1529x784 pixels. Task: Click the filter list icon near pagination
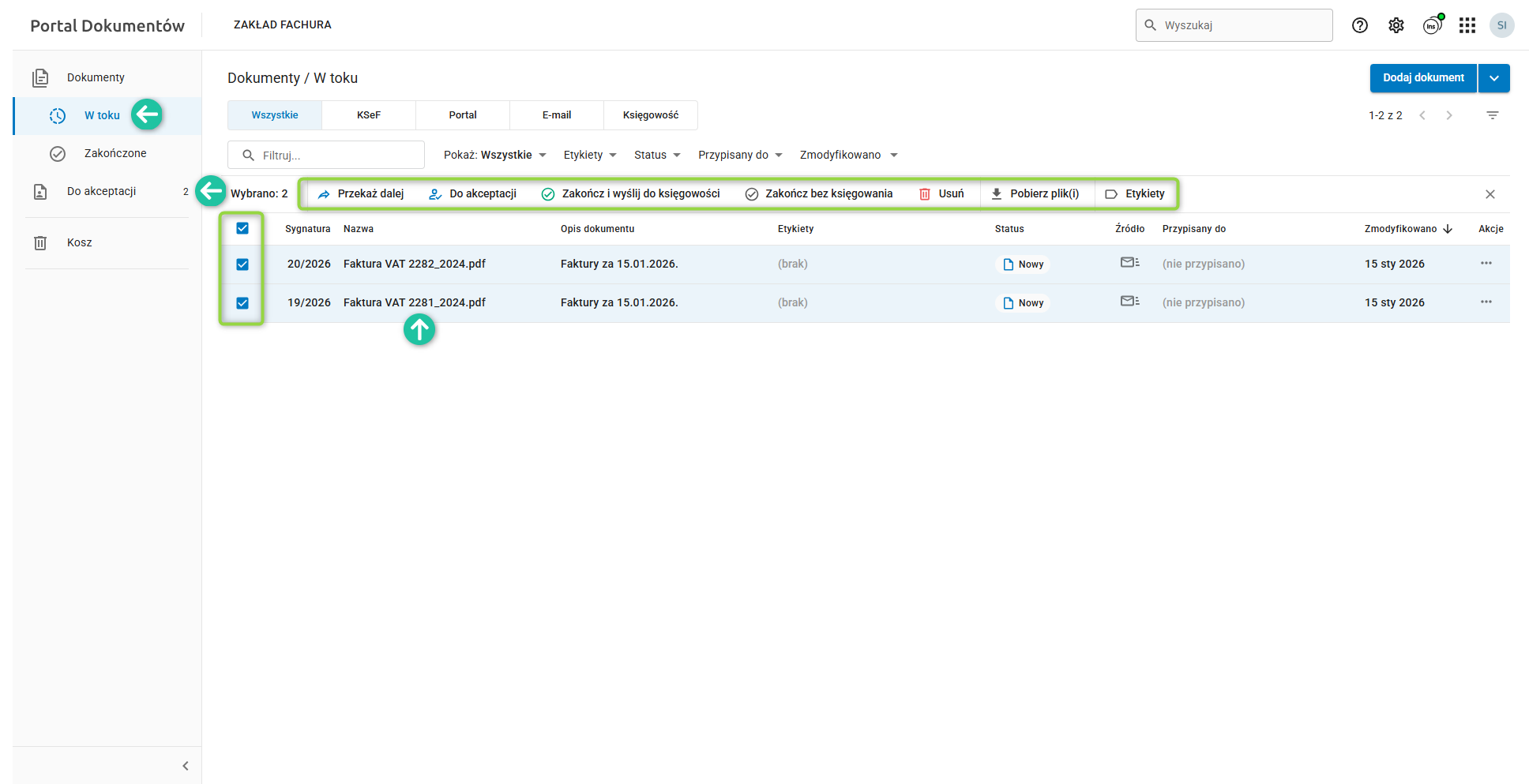(x=1492, y=115)
